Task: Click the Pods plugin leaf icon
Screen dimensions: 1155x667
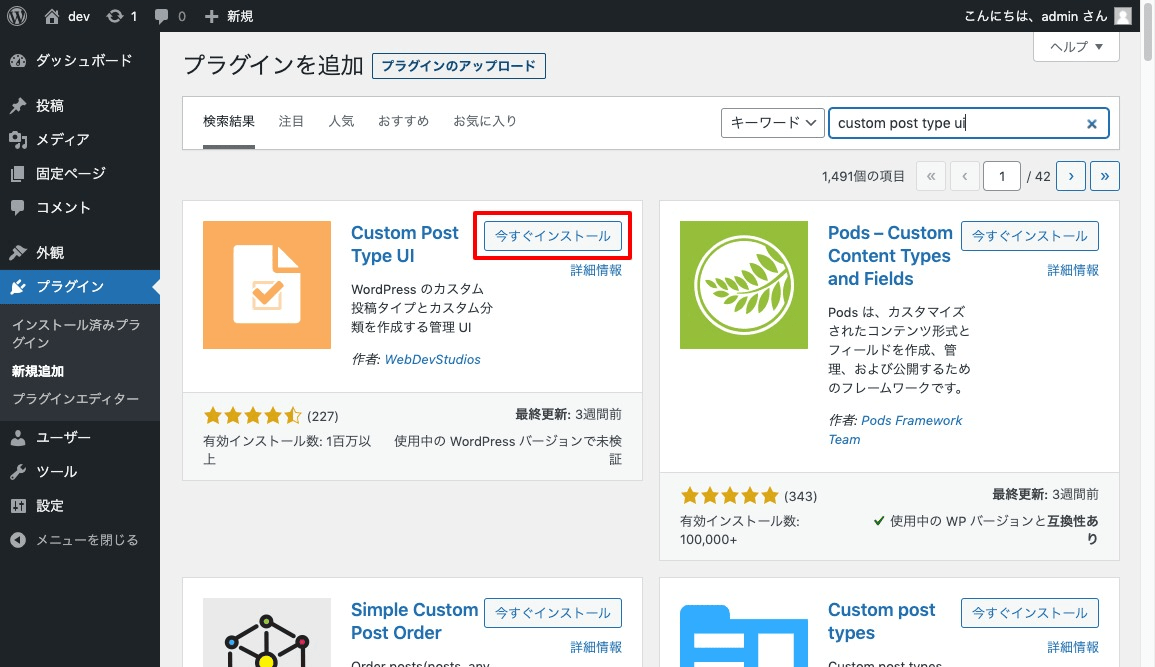Action: (743, 285)
